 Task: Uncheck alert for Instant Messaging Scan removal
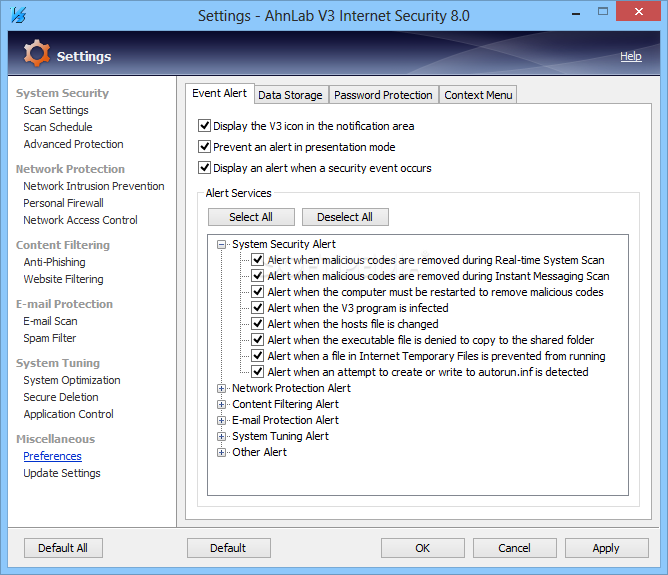pyautogui.click(x=257, y=276)
